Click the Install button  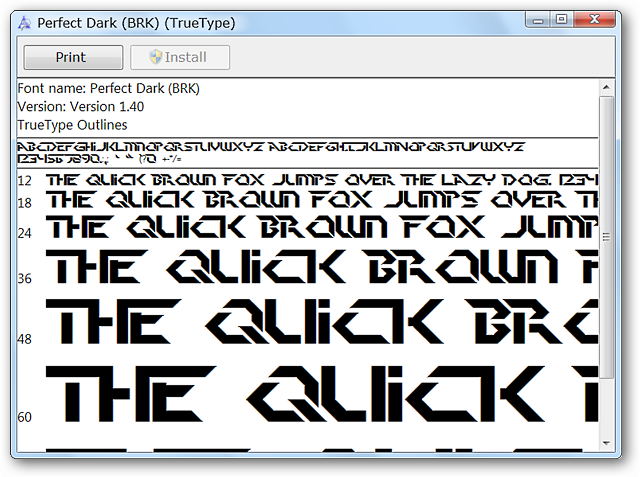tap(180, 57)
